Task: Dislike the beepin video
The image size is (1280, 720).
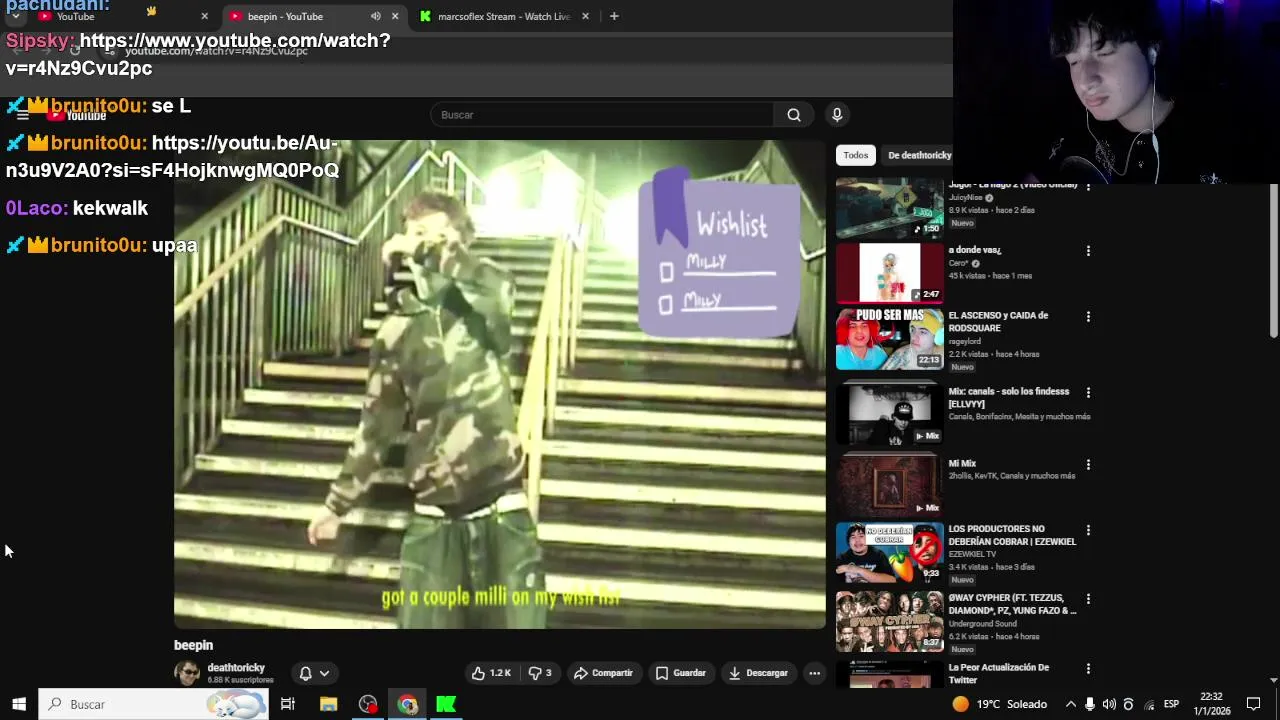Action: 540,673
